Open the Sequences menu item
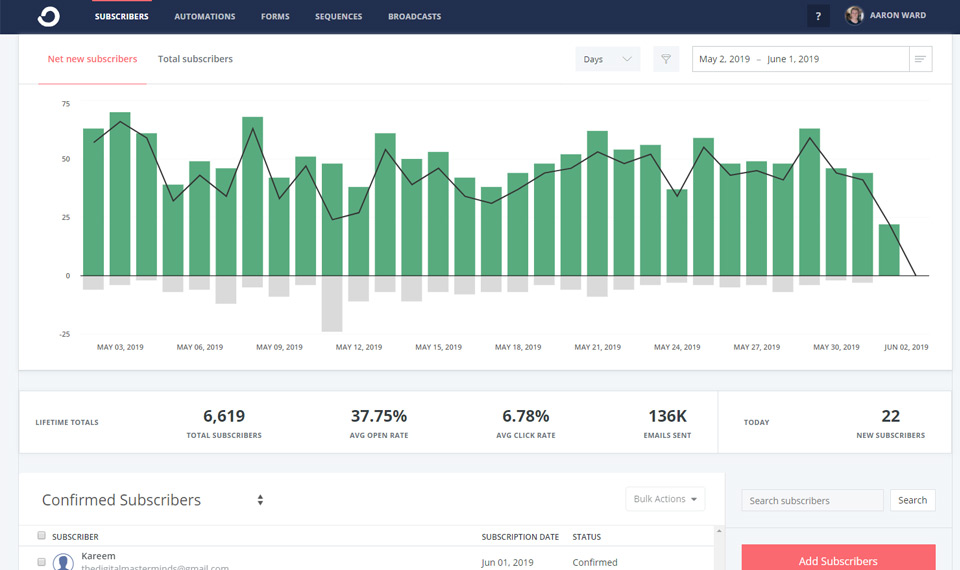 tap(338, 16)
